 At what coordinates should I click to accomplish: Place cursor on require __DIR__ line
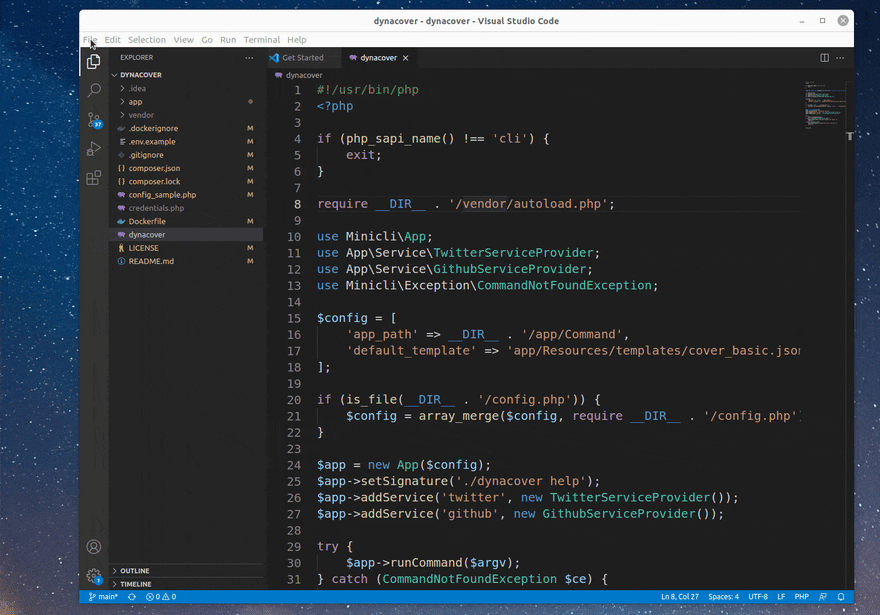[x=466, y=204]
